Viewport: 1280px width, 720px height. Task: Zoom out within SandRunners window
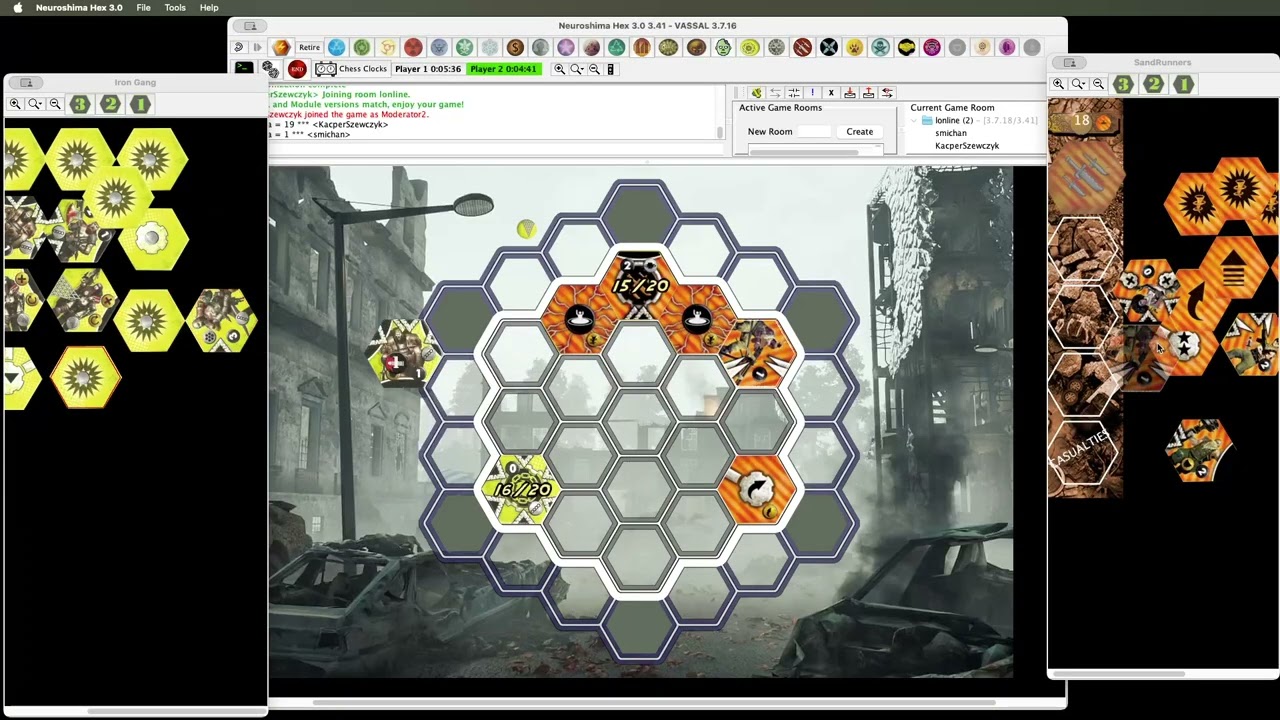1099,84
